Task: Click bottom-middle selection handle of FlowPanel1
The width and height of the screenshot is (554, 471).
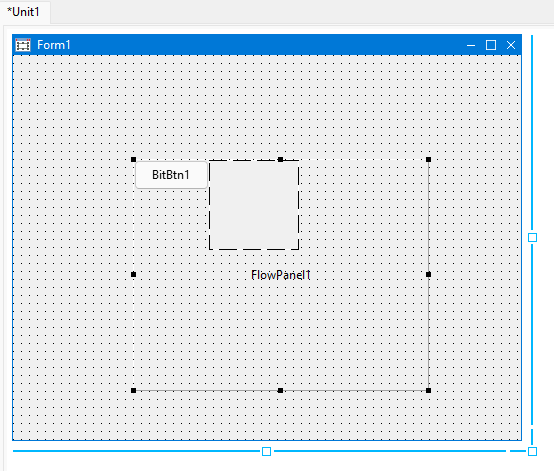Action: tap(280, 390)
